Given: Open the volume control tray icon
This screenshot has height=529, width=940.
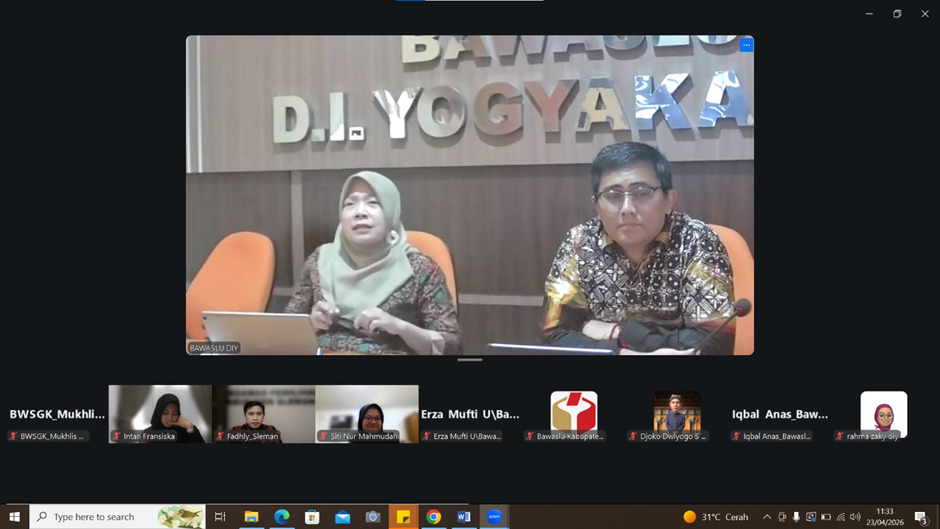Looking at the screenshot, I should pos(855,516).
